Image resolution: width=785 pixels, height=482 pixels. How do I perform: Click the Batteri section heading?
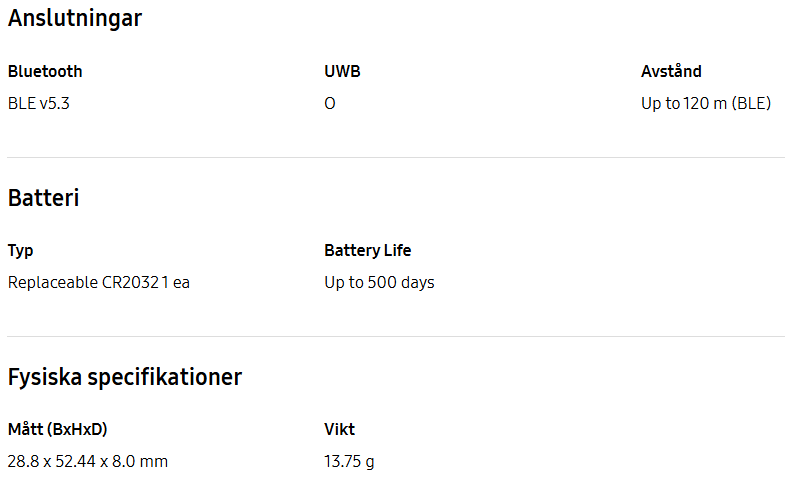coord(44,198)
